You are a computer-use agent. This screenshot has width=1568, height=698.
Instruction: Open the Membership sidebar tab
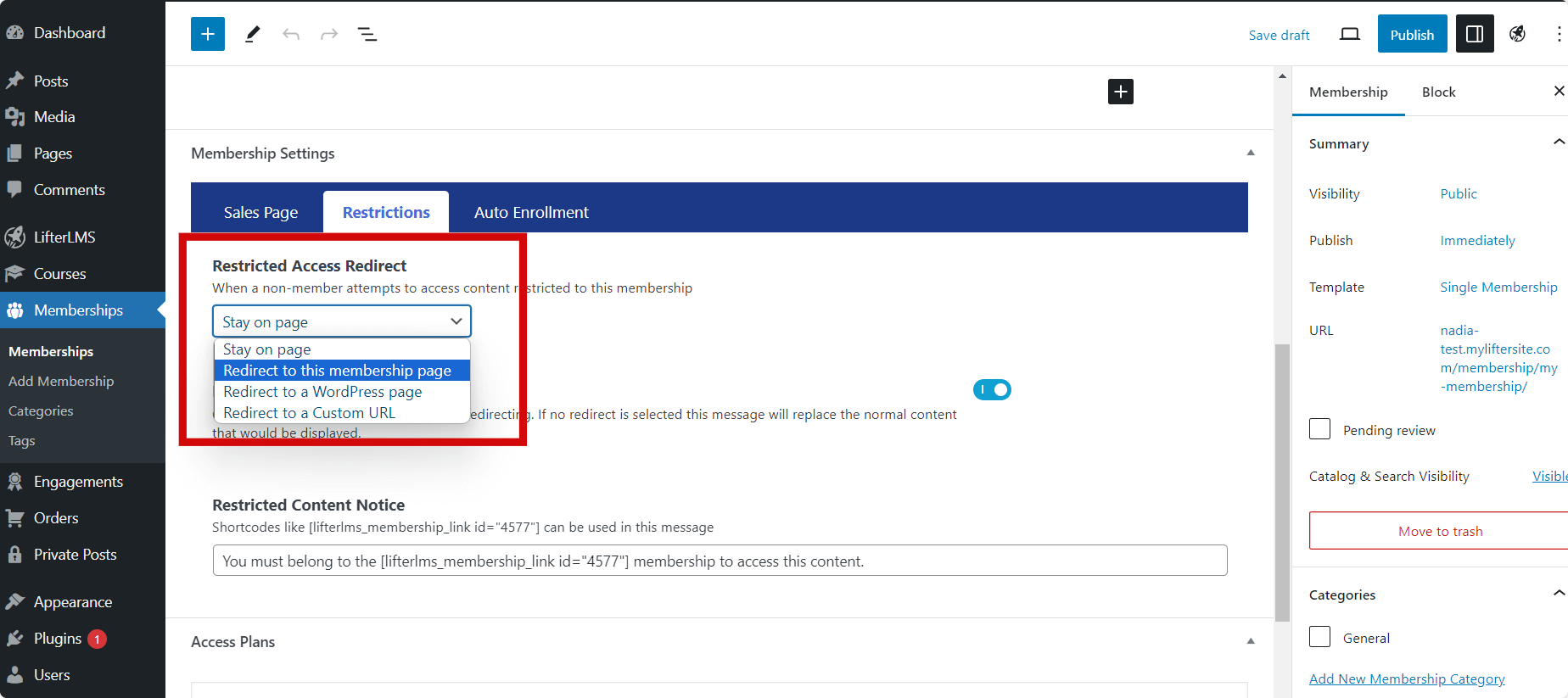point(1348,92)
